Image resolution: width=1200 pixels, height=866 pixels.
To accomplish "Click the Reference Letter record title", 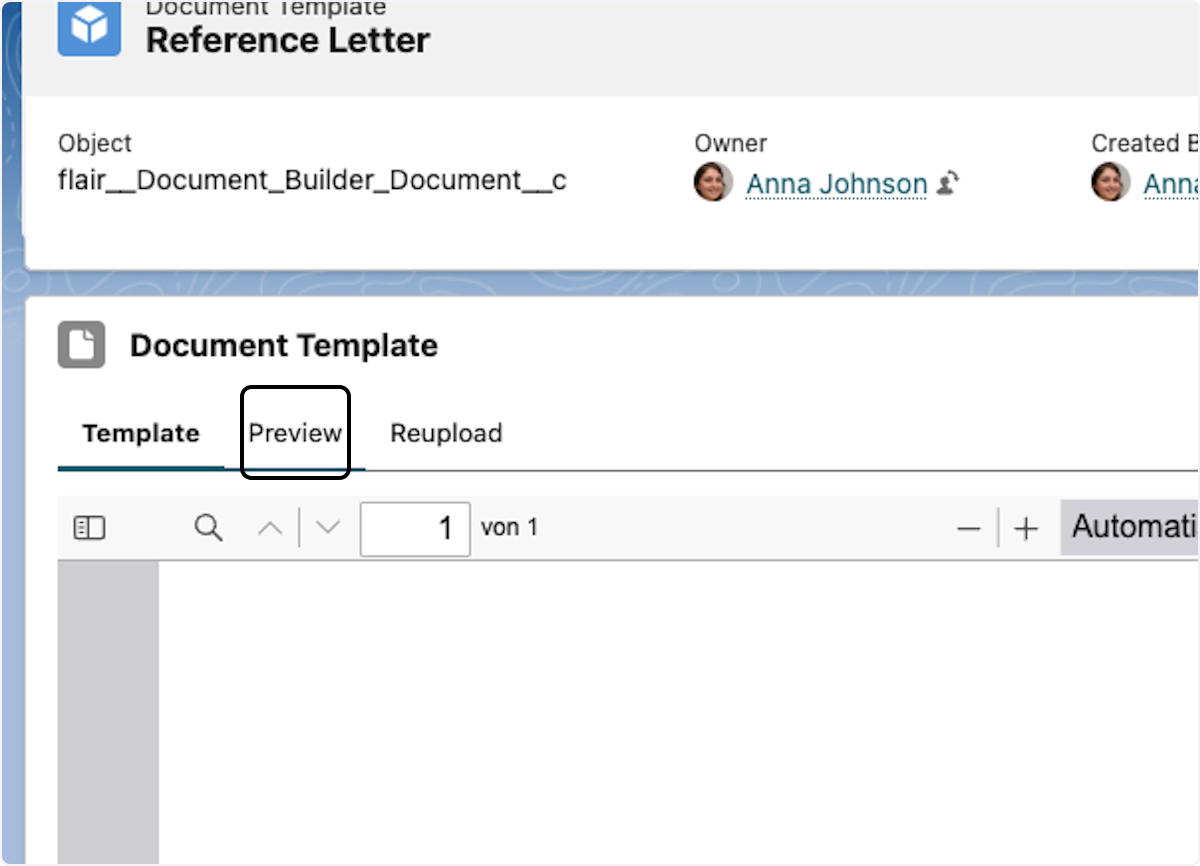I will pos(288,40).
